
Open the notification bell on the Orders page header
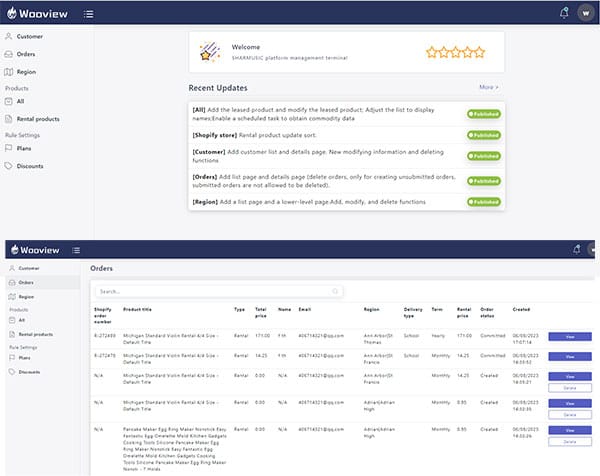(x=577, y=249)
